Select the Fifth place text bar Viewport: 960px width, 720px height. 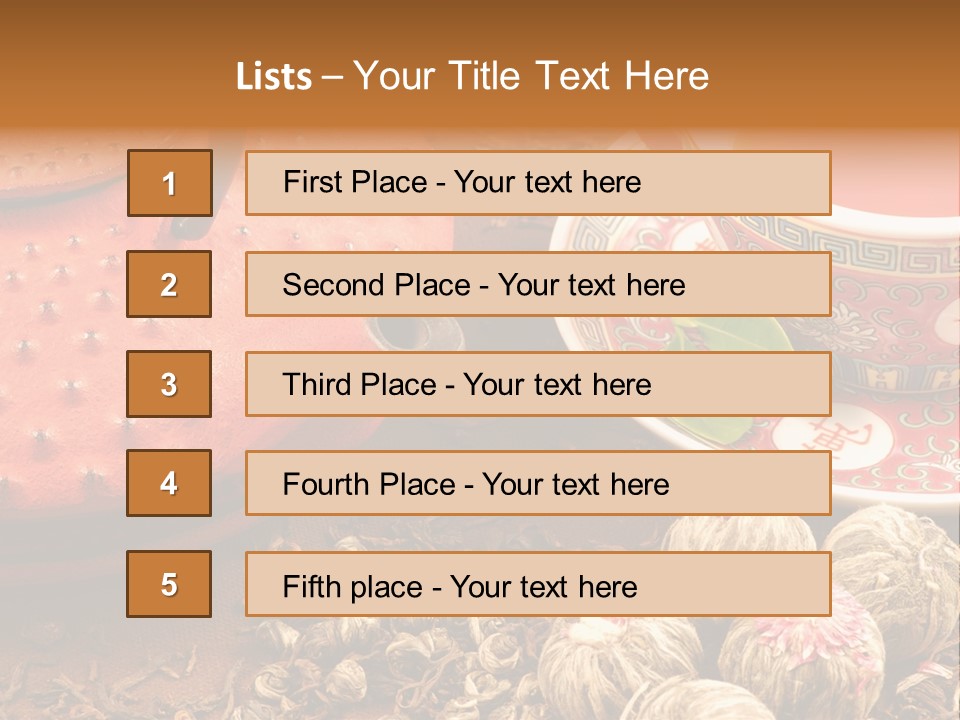coord(538,584)
